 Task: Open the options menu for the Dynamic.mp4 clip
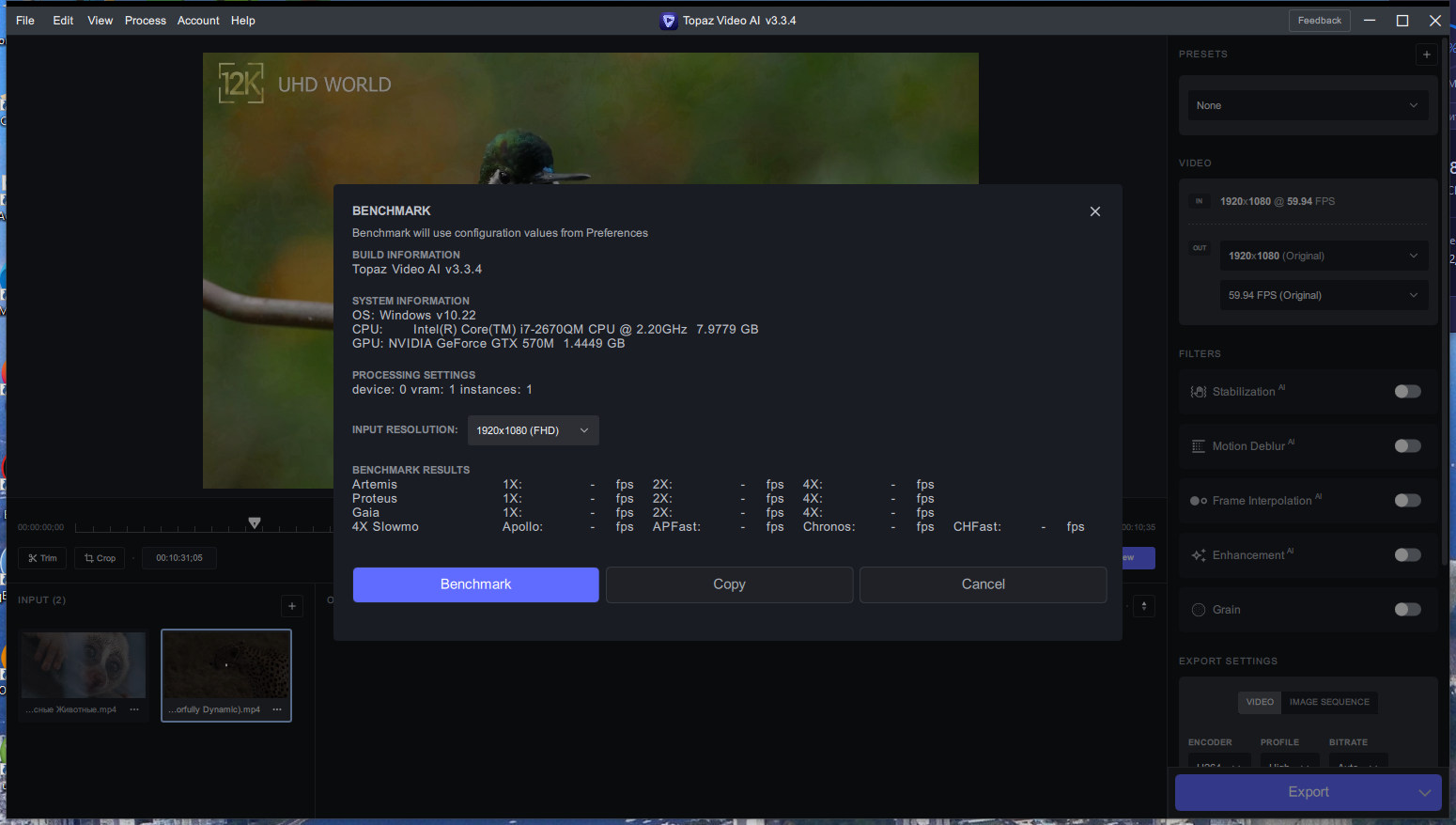277,709
